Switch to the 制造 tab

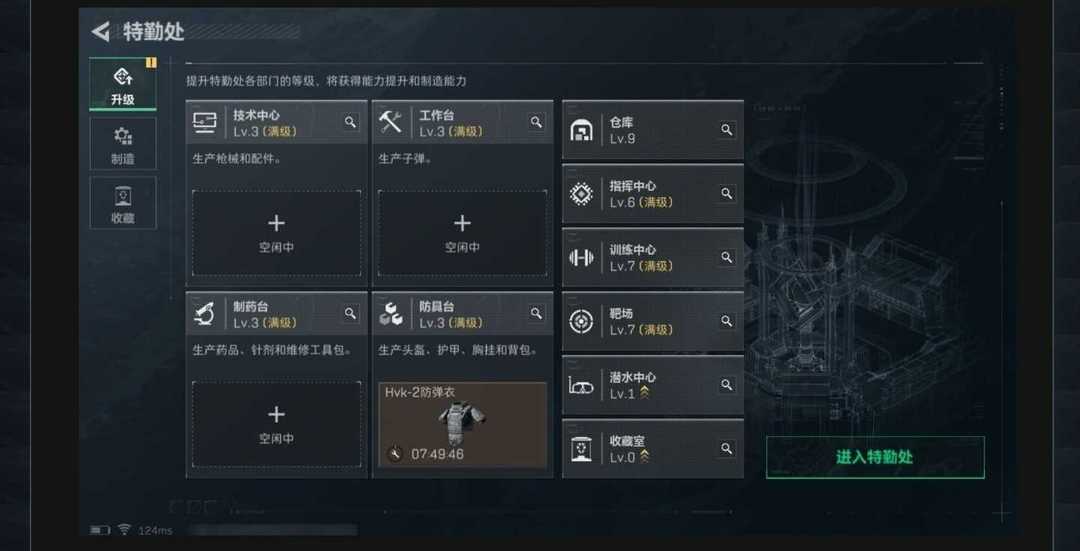(x=123, y=143)
